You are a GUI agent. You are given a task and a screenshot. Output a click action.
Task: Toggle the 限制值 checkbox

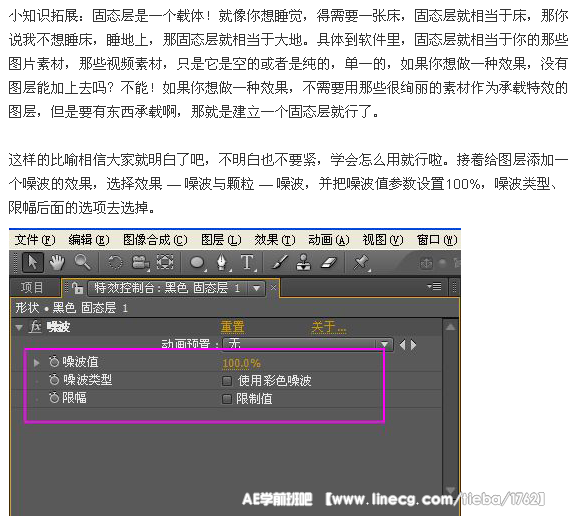tap(227, 399)
